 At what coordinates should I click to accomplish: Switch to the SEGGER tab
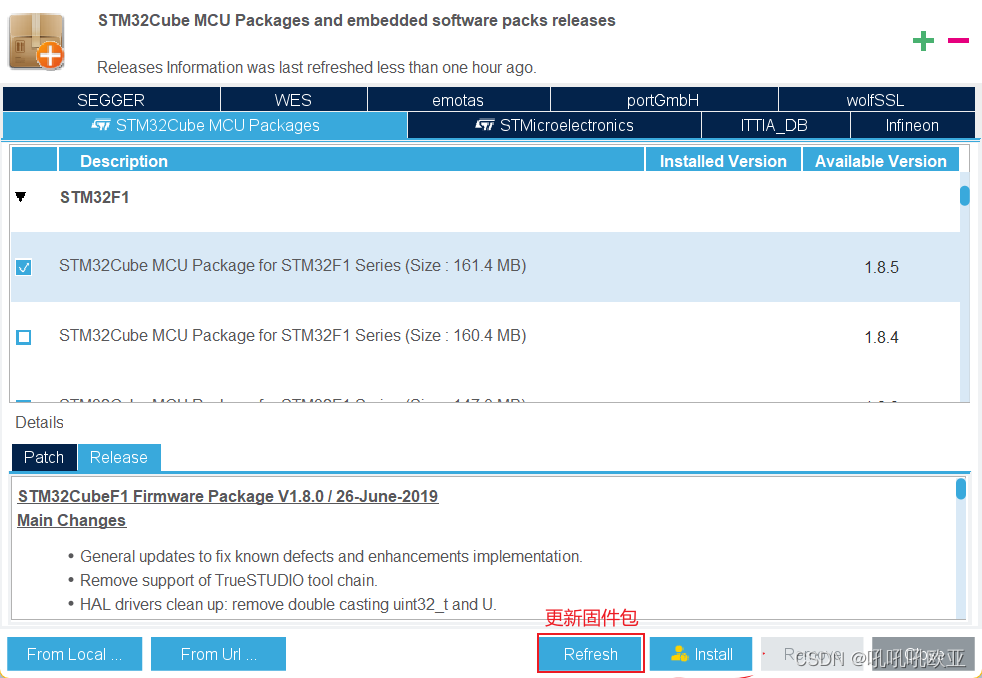point(110,99)
